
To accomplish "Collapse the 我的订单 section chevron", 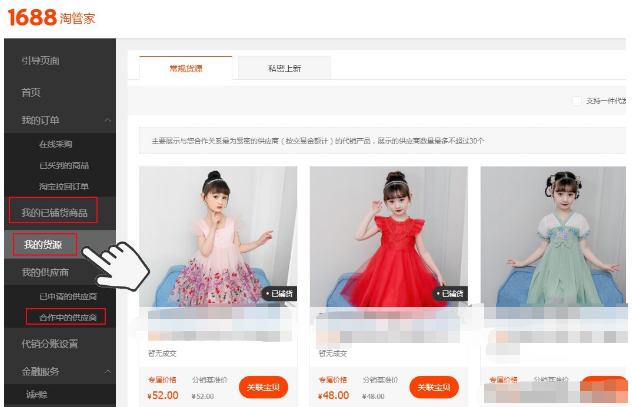I will click(108, 120).
